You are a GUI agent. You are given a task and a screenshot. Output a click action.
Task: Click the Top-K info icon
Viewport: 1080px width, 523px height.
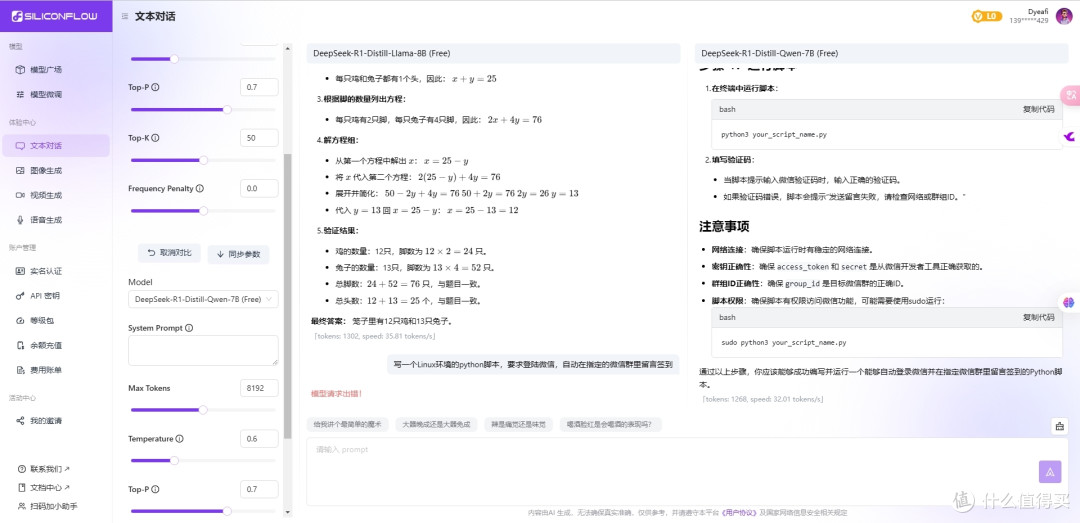coord(155,138)
